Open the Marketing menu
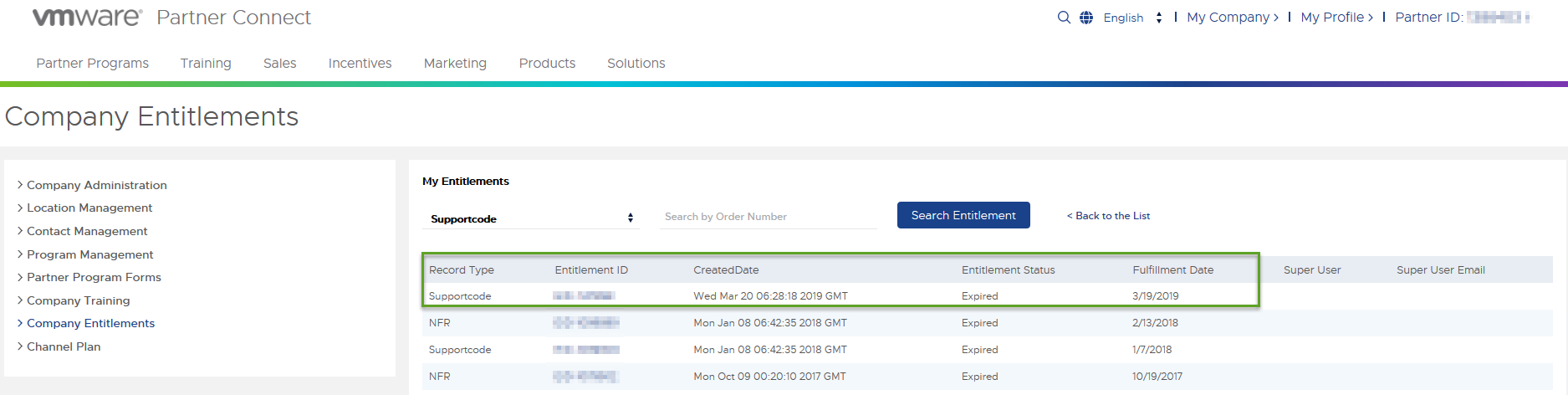The image size is (1568, 395). point(455,63)
